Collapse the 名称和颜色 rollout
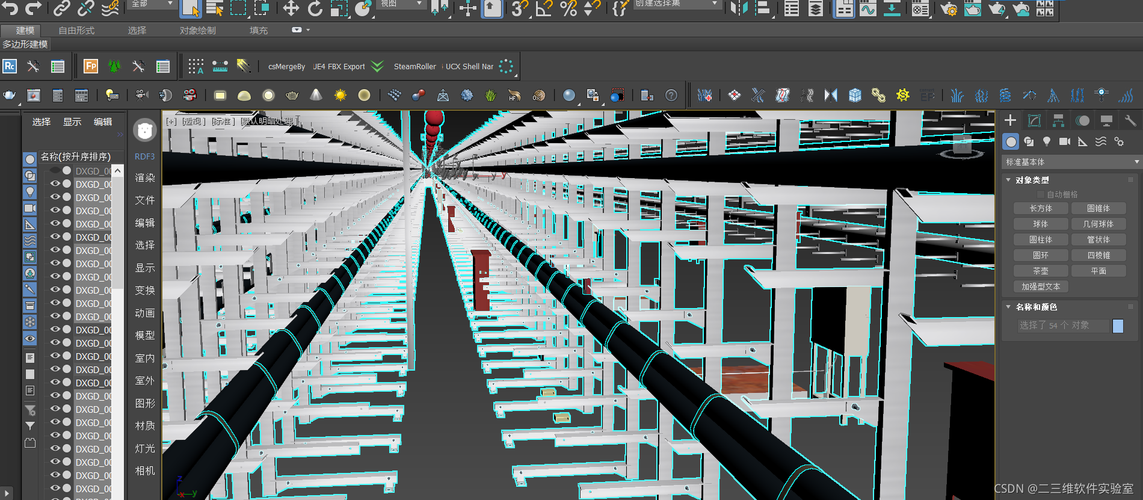1143x500 pixels. (x=1009, y=307)
